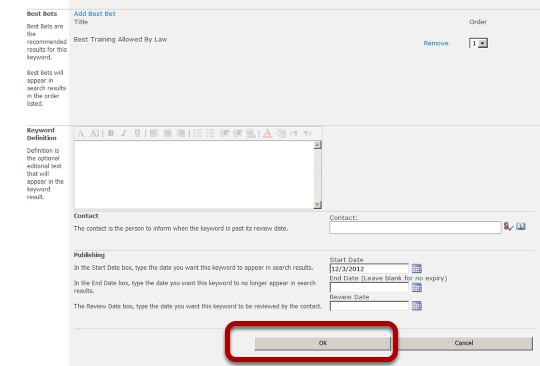Screen dimensions: 540x366
Task: Open calendar picker for End Date
Action: pos(417,287)
